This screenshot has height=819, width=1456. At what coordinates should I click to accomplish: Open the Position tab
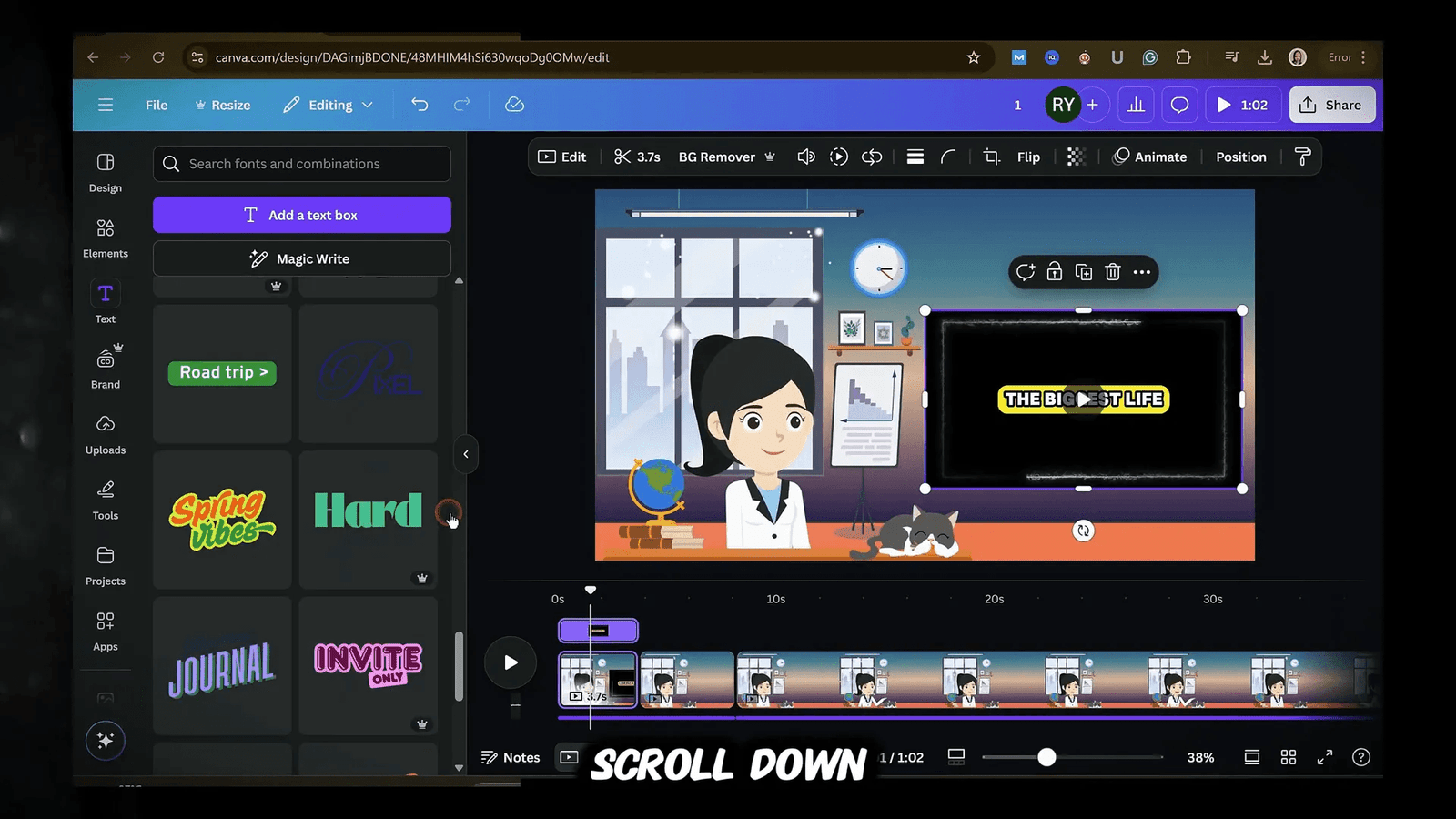pyautogui.click(x=1240, y=157)
